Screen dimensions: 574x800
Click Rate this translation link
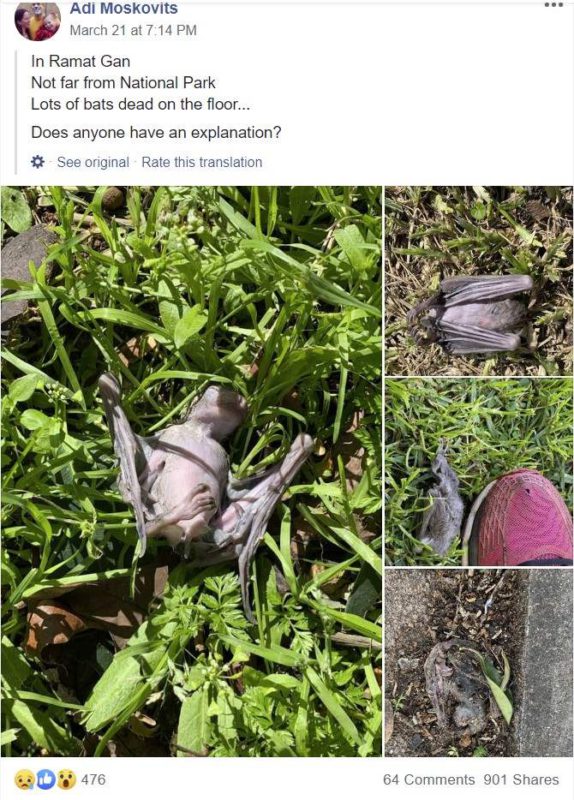[202, 162]
